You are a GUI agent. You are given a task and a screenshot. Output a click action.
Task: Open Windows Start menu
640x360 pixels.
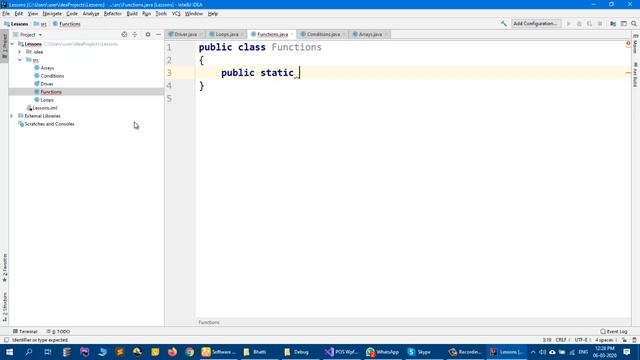click(x=9, y=352)
